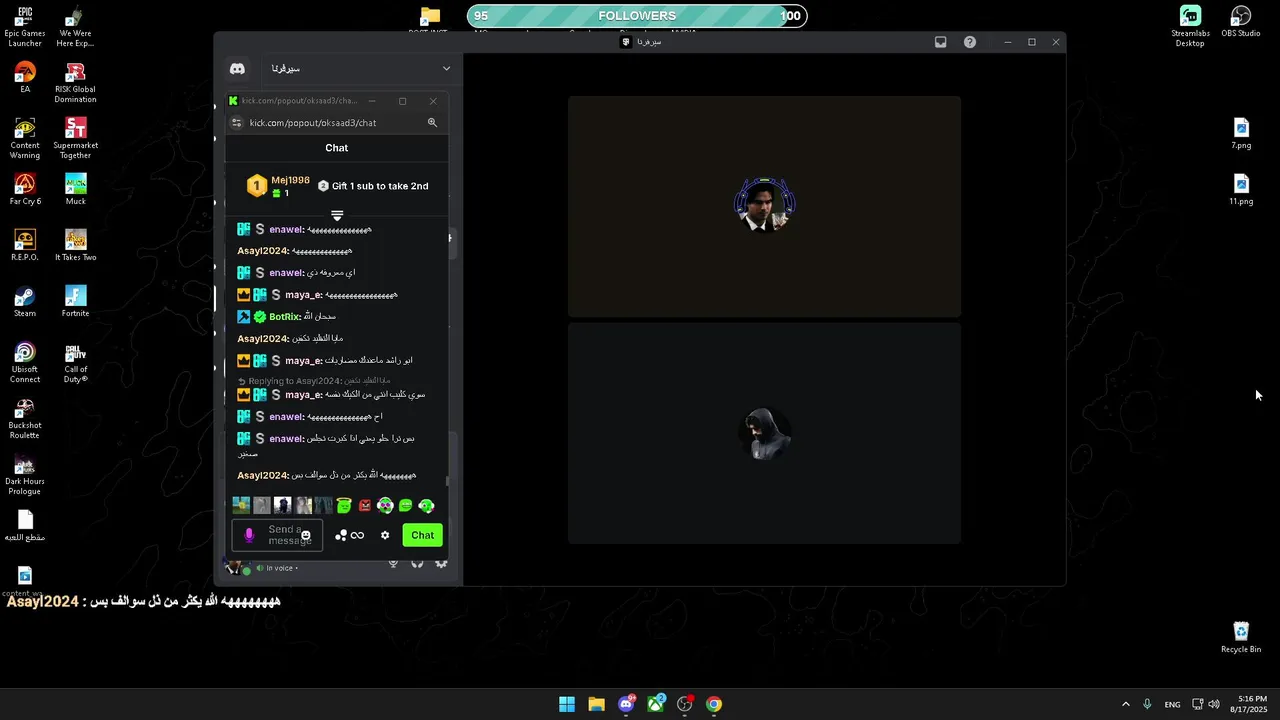Select sunflower emote thumbnail

[x=241, y=506]
